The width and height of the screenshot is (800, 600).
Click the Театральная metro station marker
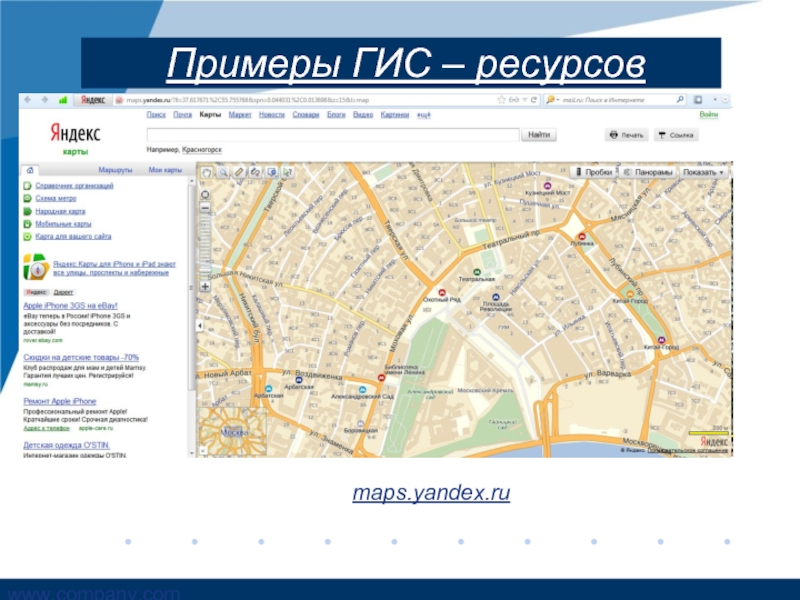click(477, 272)
